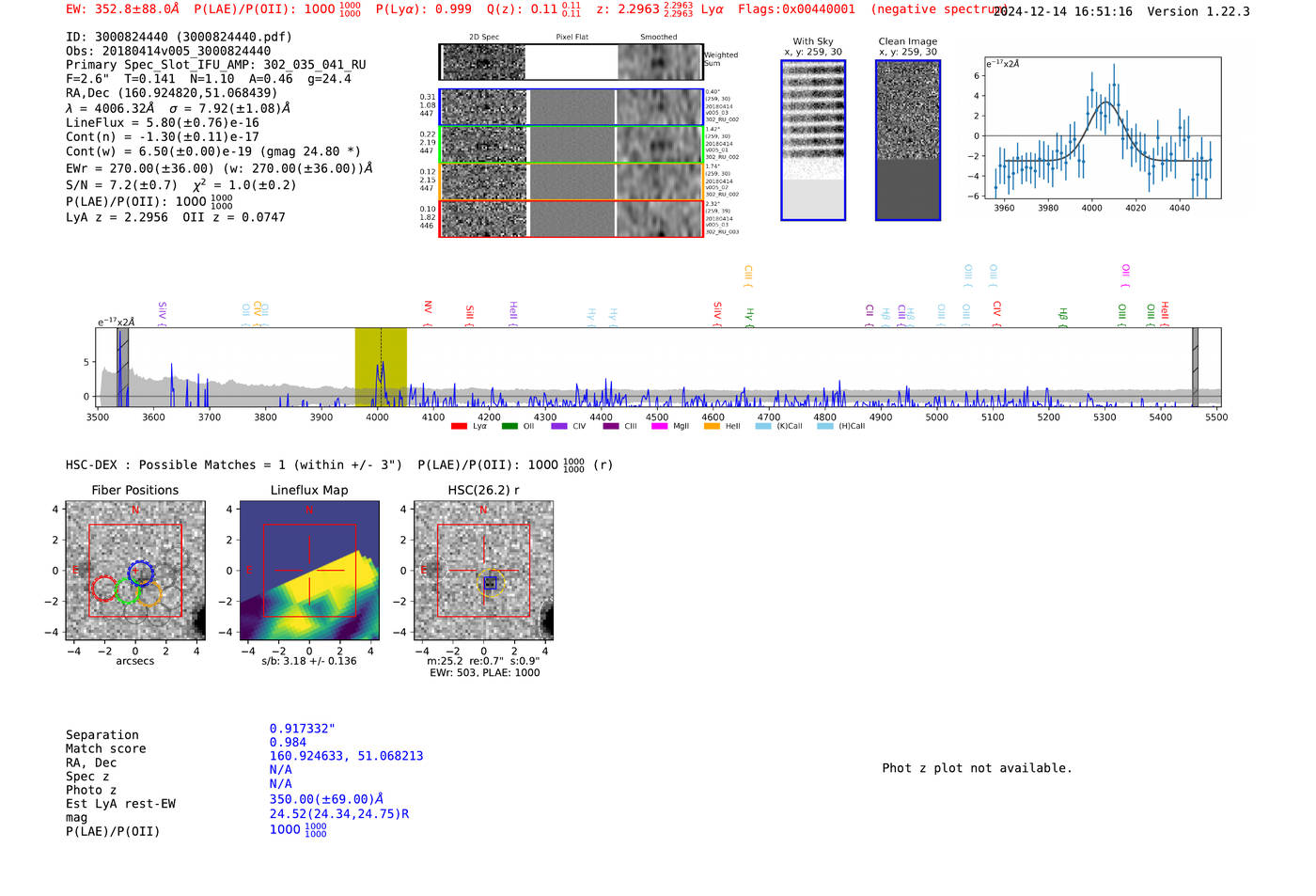
Task: Click the Gaussian line fit plot
Action: coord(1102,128)
